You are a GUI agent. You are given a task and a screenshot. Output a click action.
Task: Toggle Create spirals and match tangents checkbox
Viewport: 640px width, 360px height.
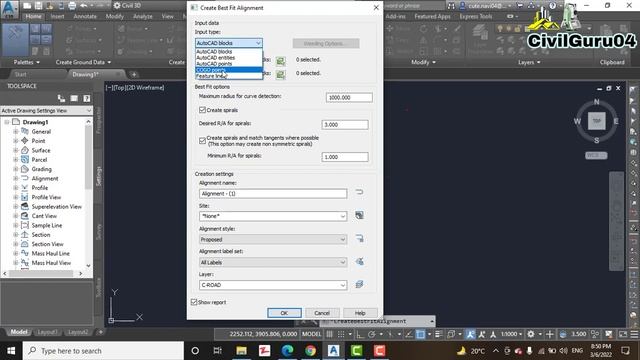[202, 141]
